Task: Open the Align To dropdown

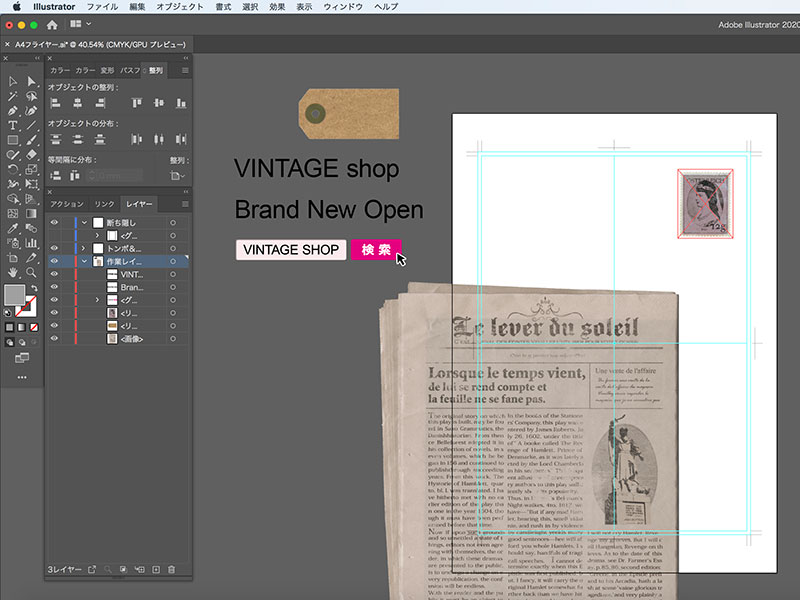Action: (x=178, y=176)
